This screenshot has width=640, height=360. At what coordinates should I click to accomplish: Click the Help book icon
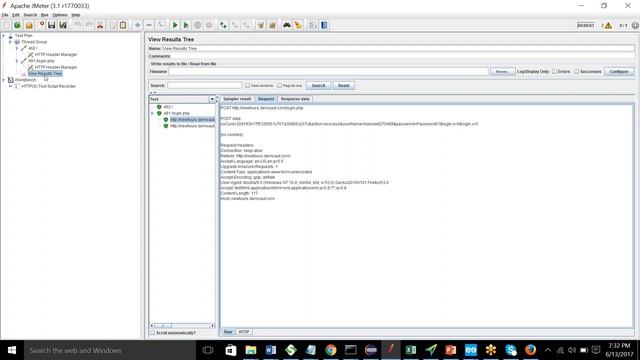[324, 25]
